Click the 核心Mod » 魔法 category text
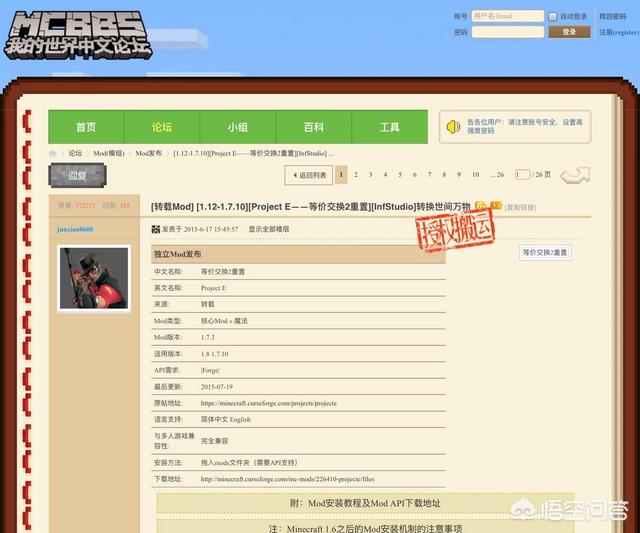The height and width of the screenshot is (533, 640). [x=224, y=321]
